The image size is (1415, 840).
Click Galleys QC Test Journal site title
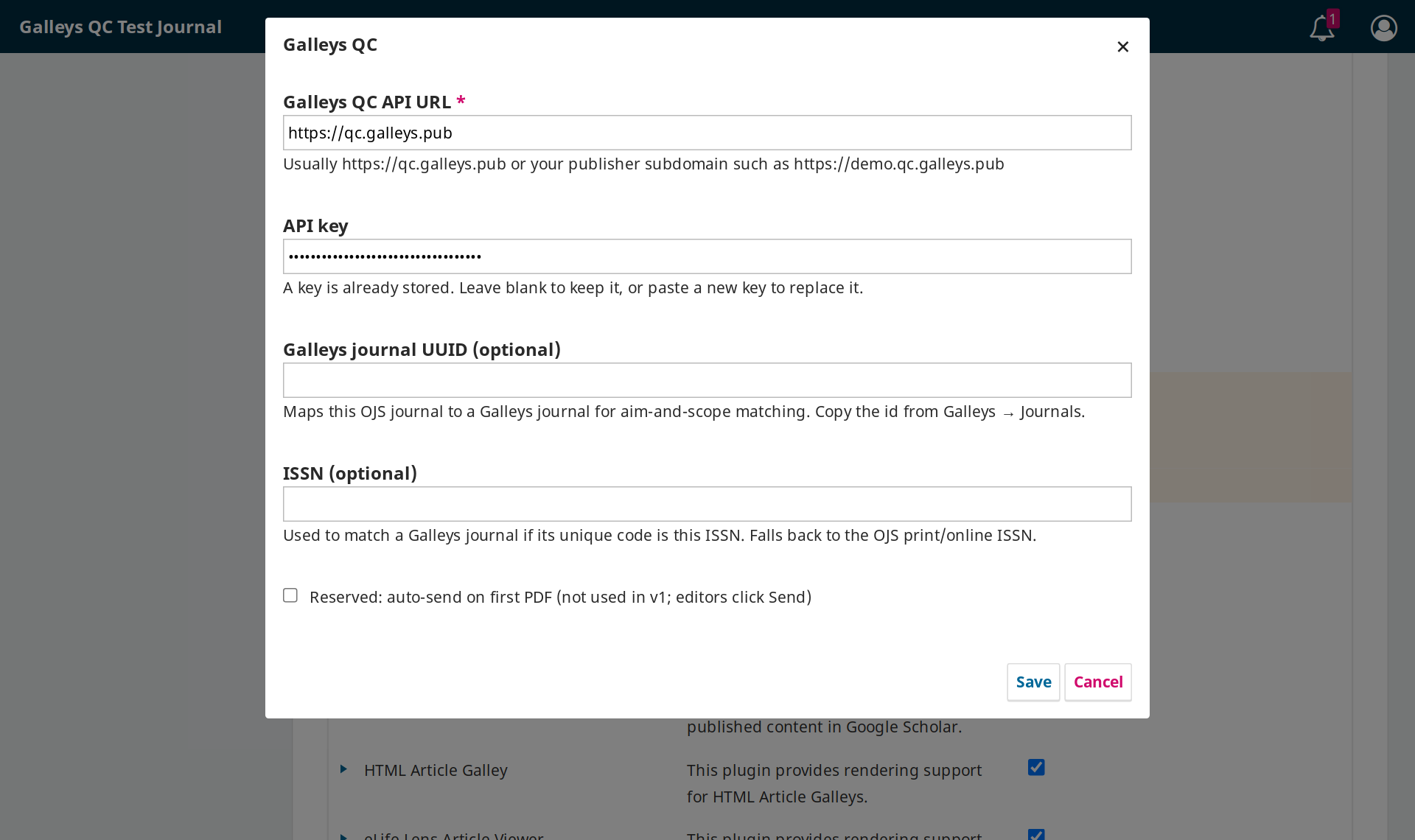tap(120, 27)
